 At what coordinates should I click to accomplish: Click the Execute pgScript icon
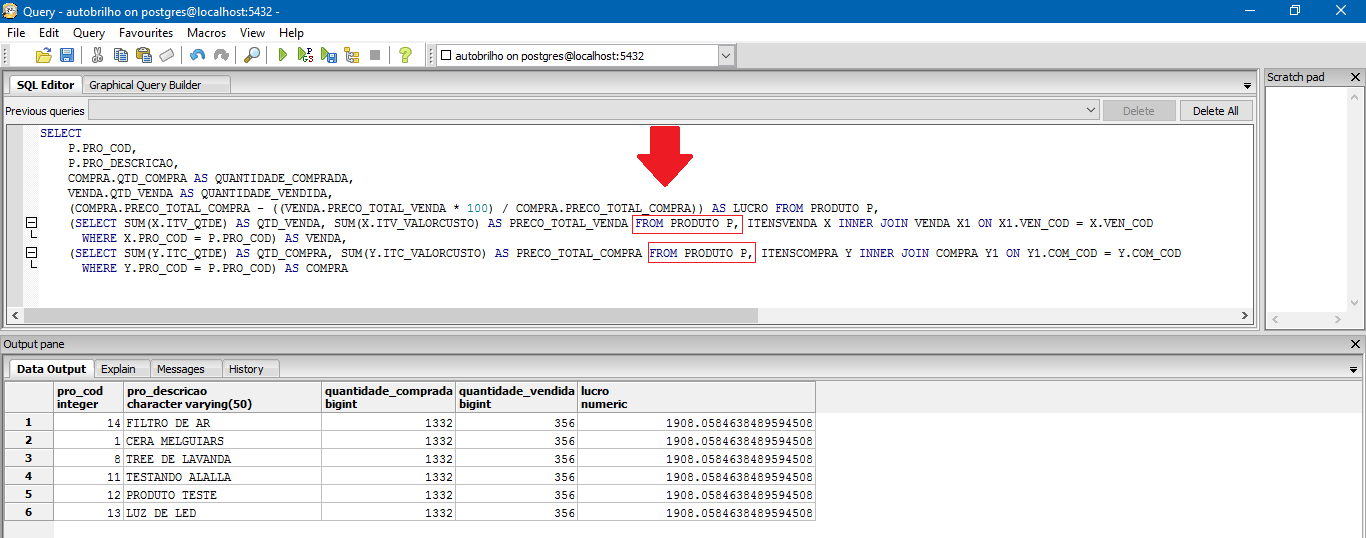(x=306, y=56)
